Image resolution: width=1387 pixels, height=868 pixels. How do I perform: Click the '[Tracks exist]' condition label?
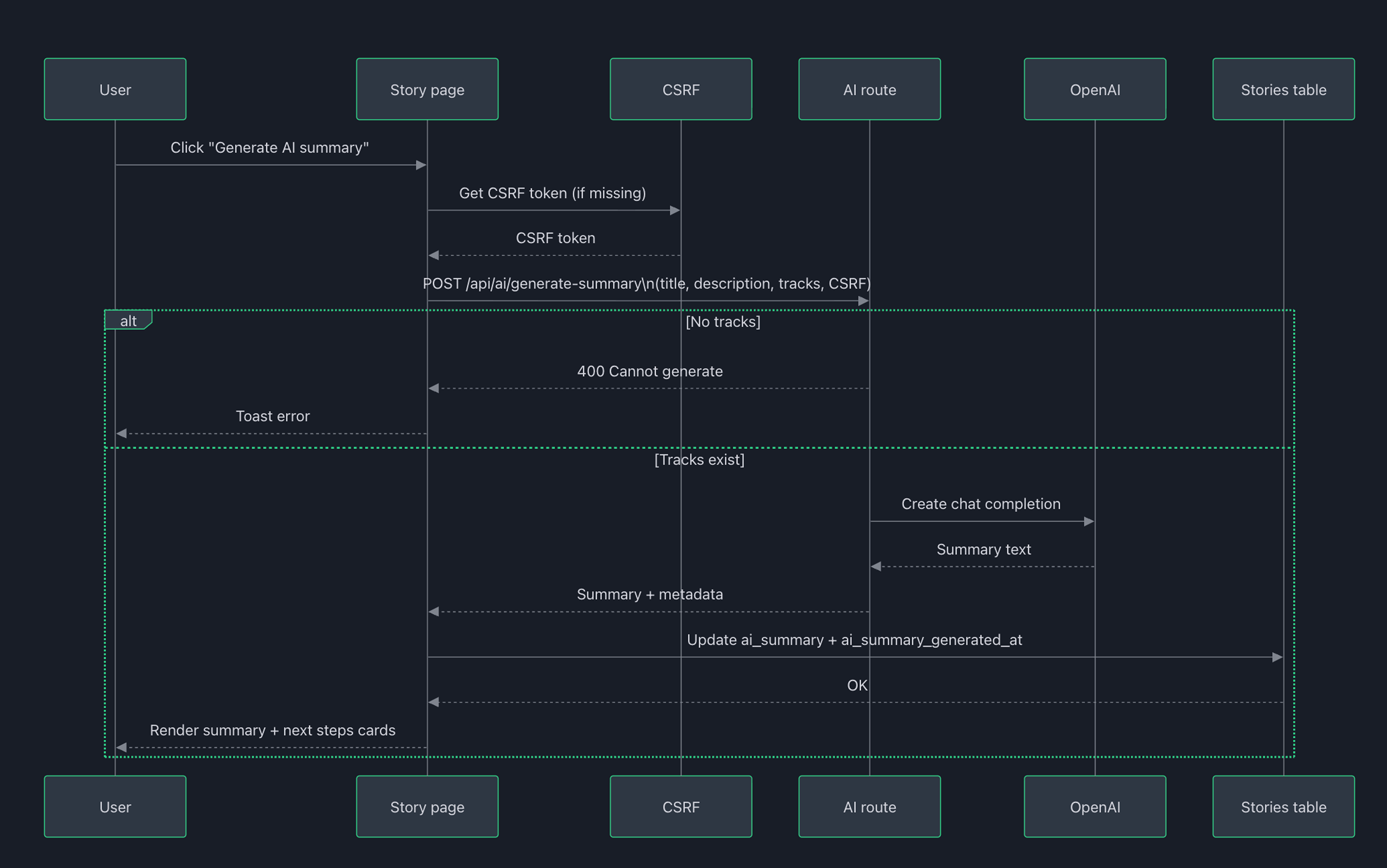tap(699, 459)
